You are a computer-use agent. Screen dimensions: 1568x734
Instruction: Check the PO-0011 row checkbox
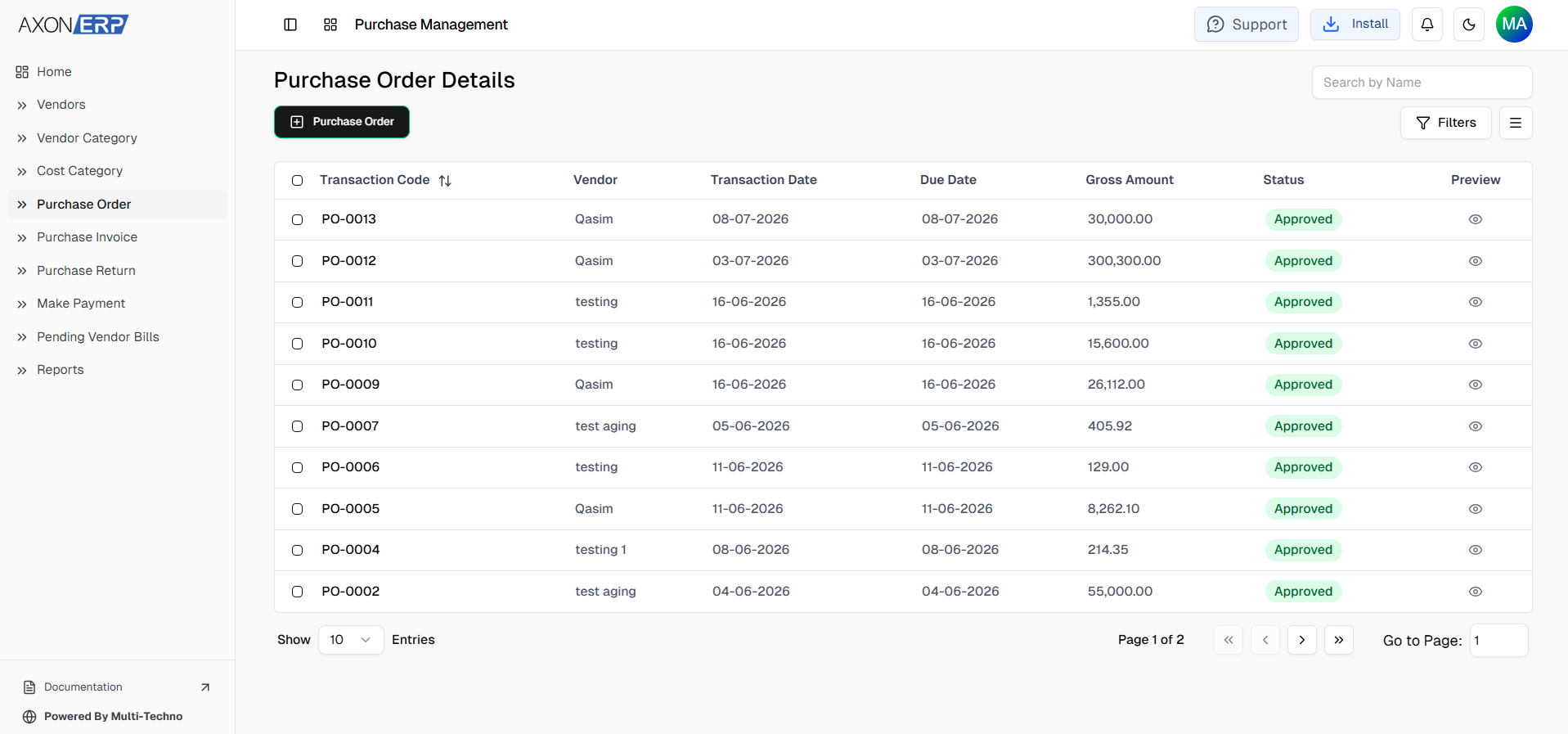(297, 302)
